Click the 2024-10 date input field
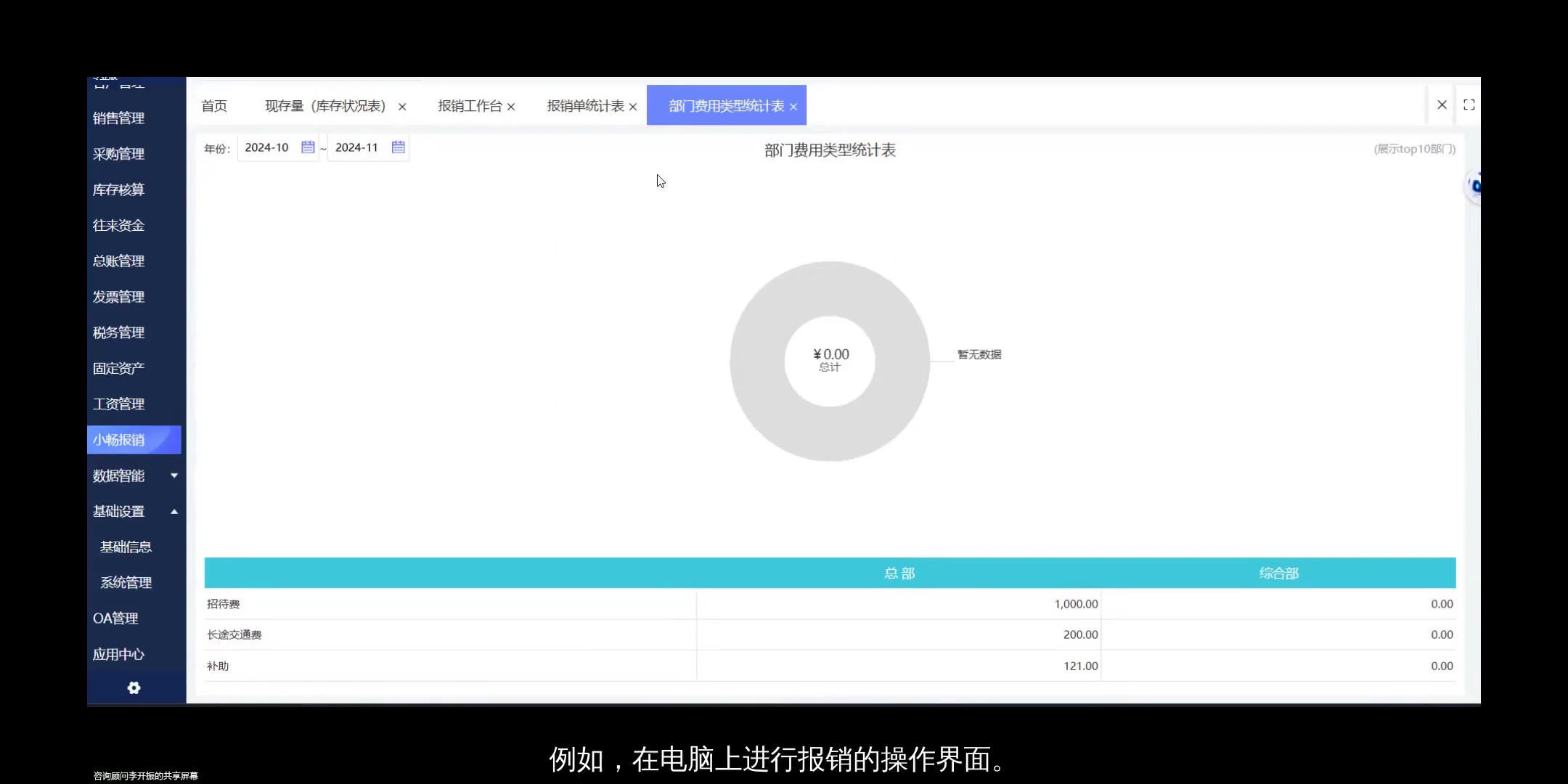 click(267, 147)
